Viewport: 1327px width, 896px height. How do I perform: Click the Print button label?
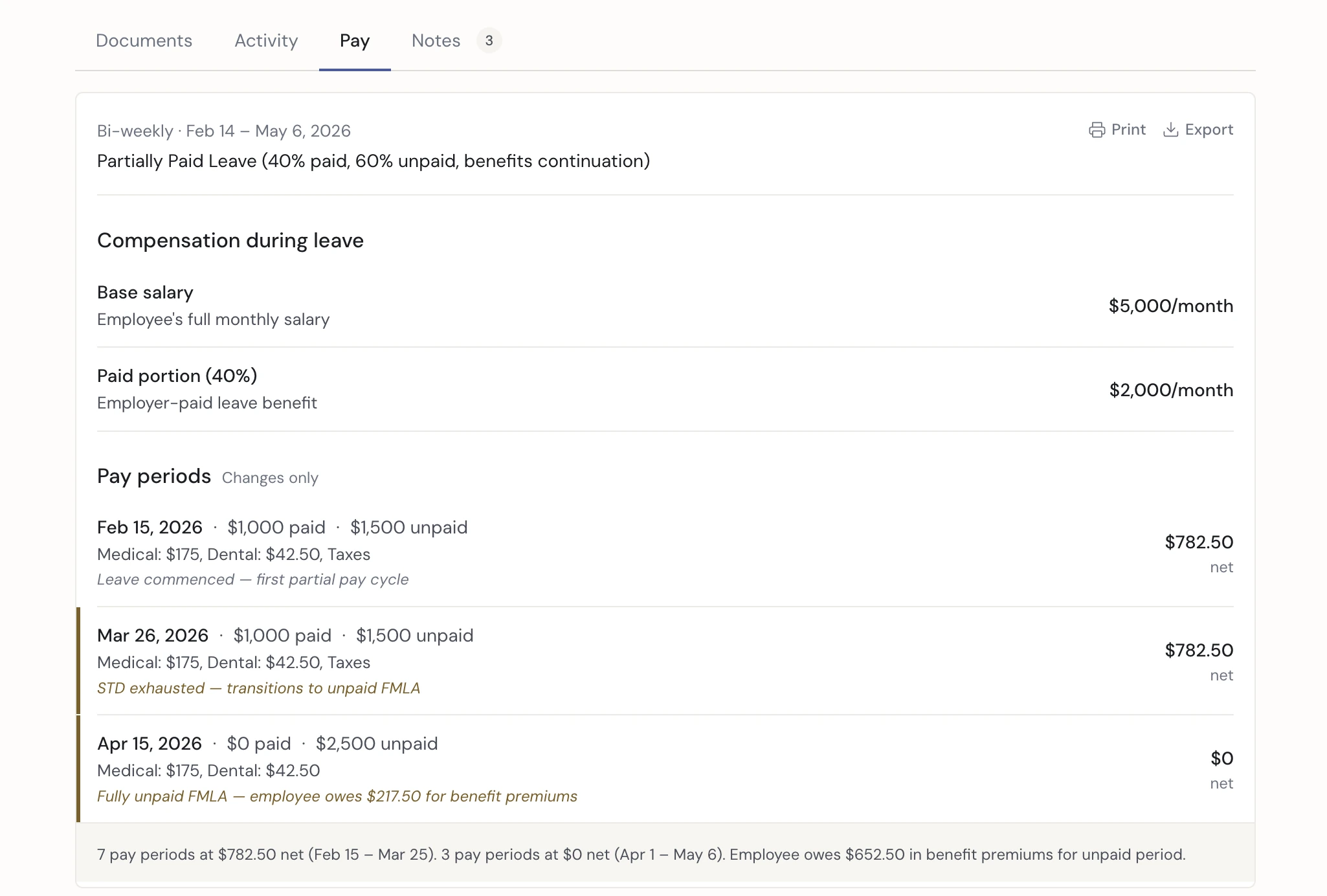tap(1128, 130)
